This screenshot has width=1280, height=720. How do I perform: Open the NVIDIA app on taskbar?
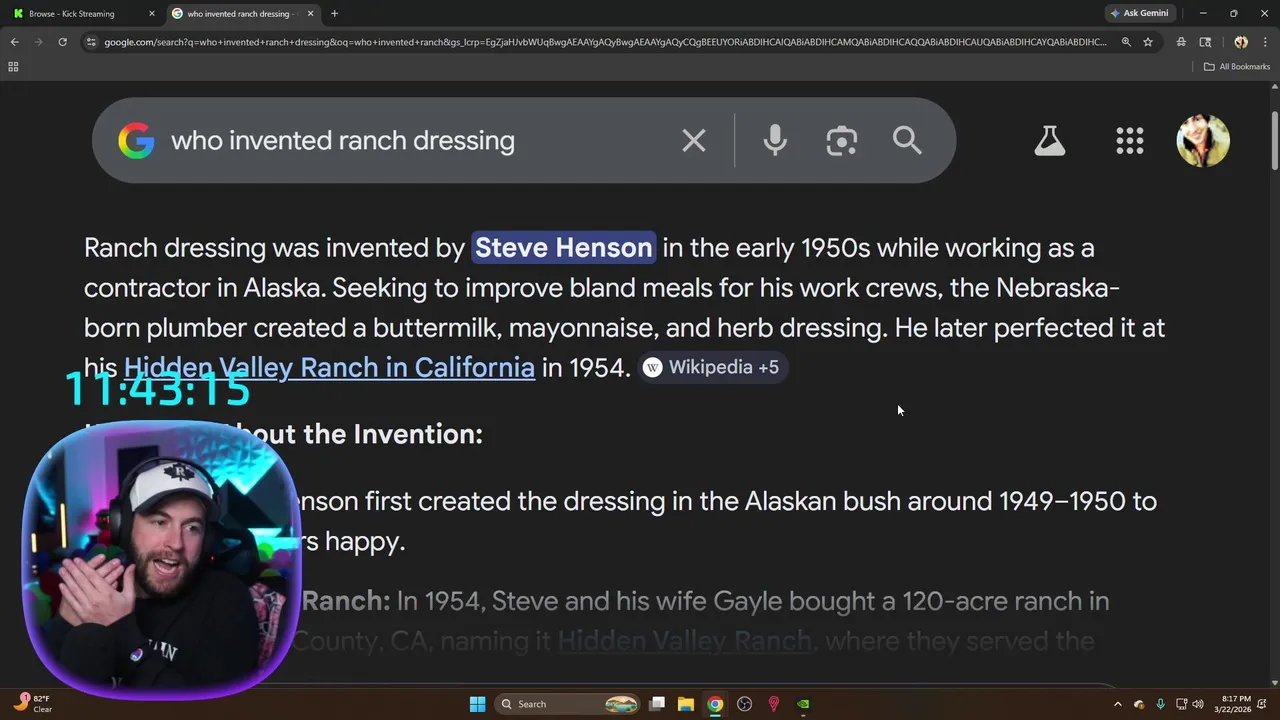(803, 704)
